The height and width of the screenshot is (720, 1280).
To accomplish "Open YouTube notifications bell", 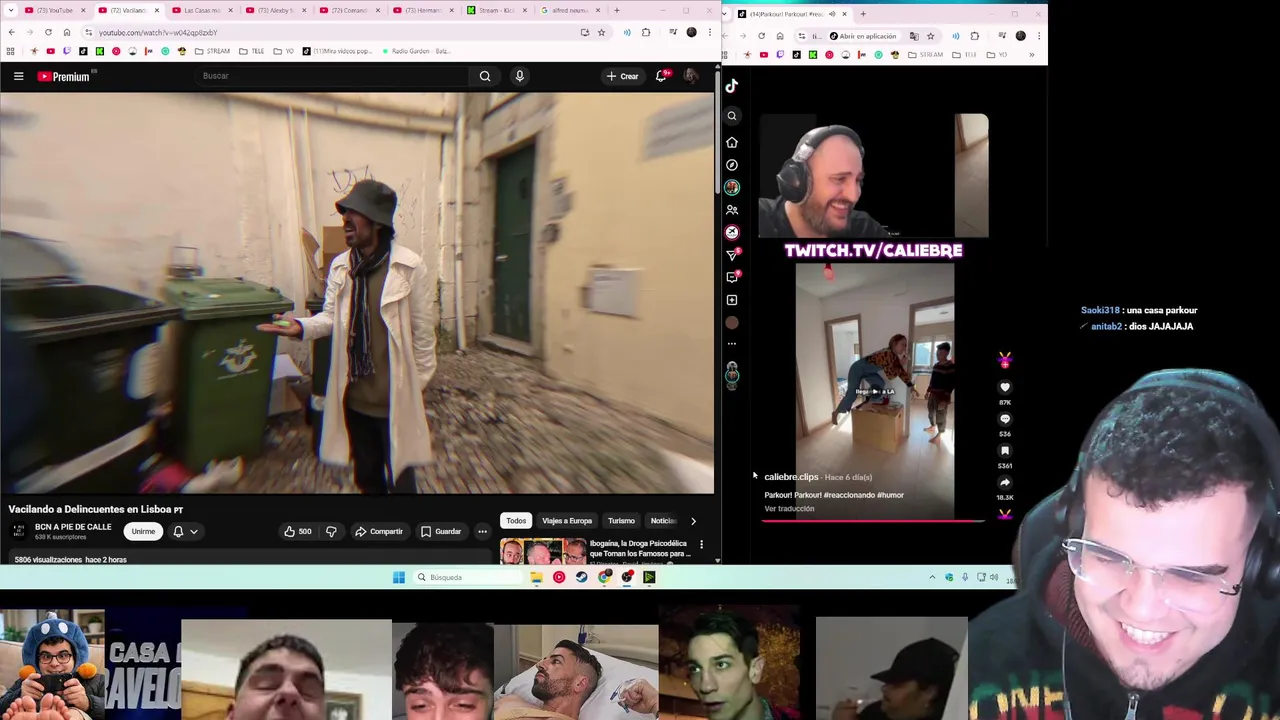I will (661, 76).
